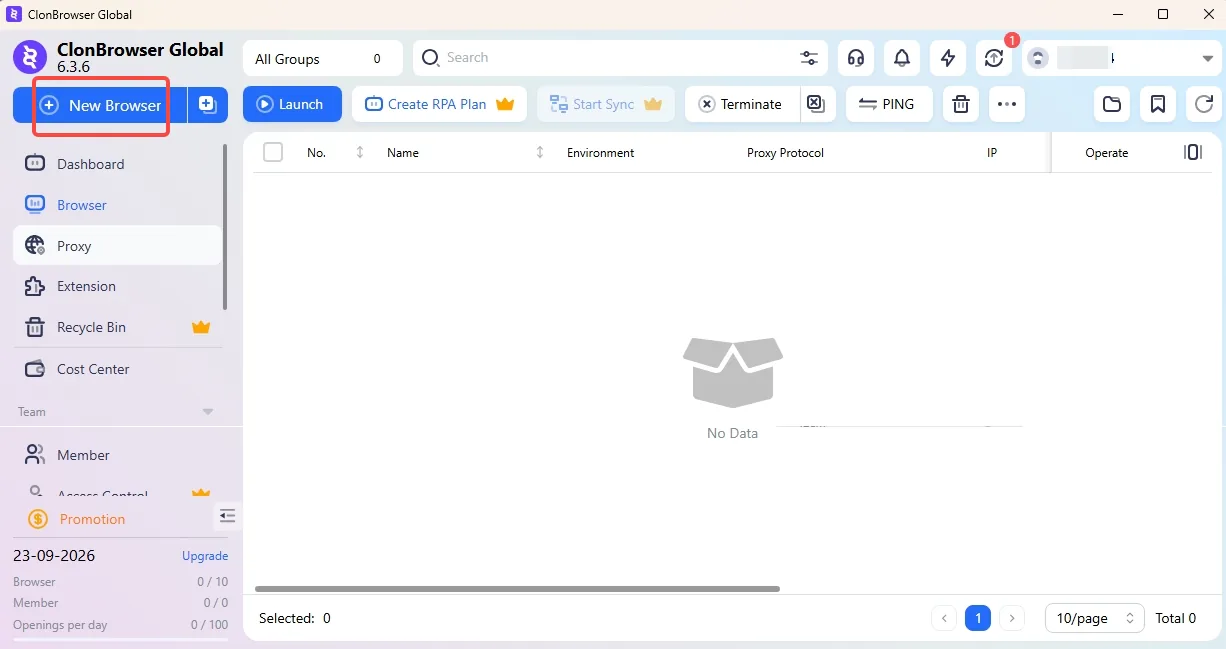The image size is (1226, 649).
Task: Open the 10/page size dropdown
Action: [x=1095, y=618]
